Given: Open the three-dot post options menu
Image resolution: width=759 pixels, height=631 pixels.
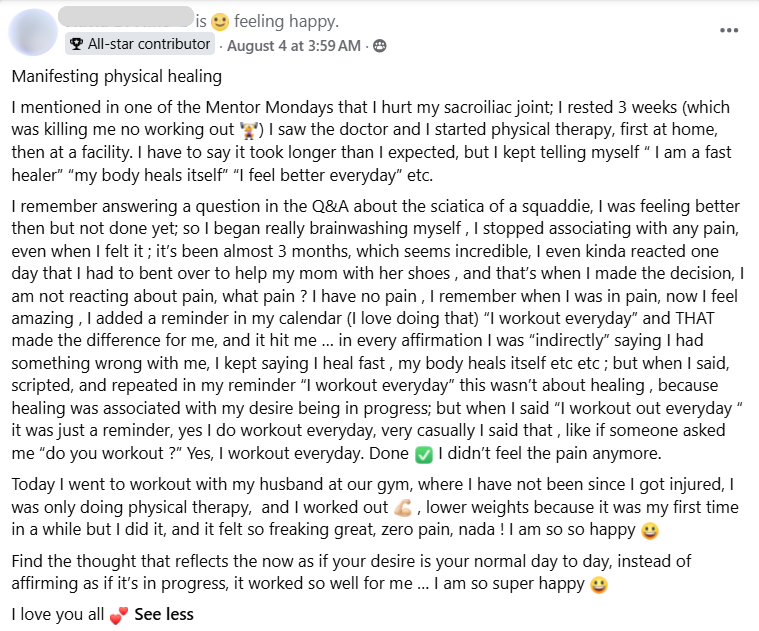Looking at the screenshot, I should click(729, 30).
